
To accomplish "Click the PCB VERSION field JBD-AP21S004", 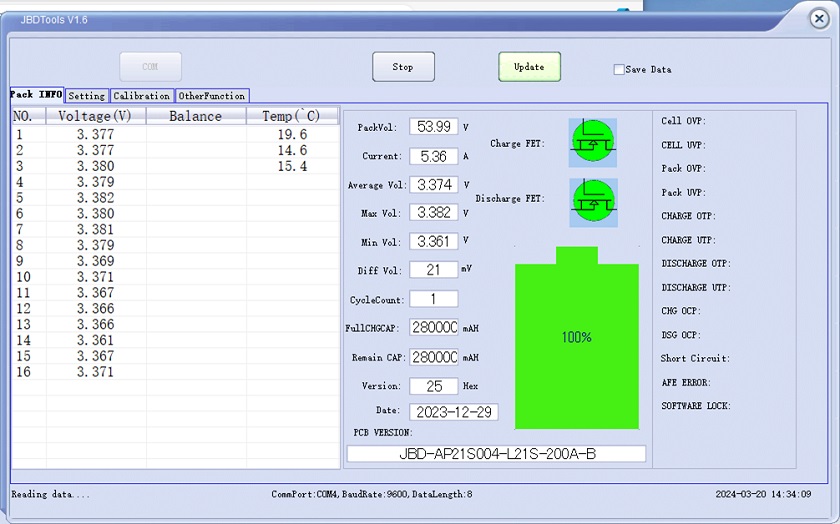I will click(x=497, y=454).
